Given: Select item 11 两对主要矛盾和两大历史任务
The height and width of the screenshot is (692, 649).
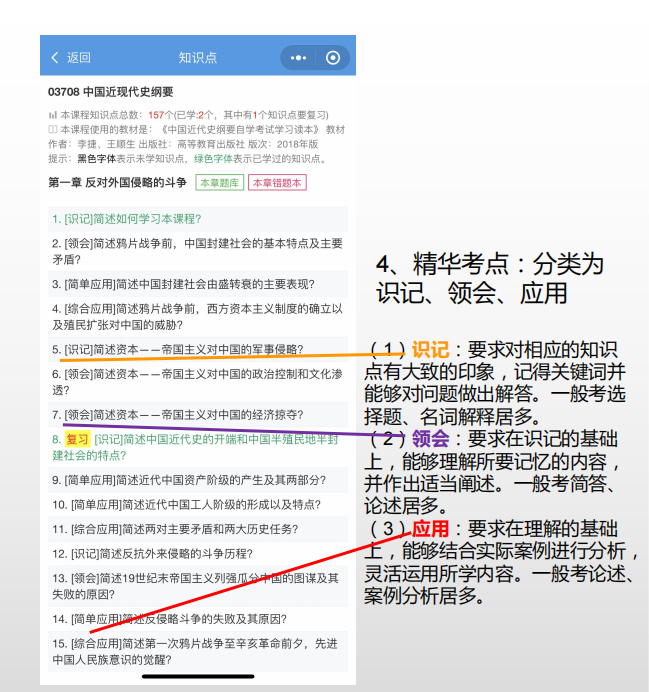Looking at the screenshot, I should pos(198,529).
